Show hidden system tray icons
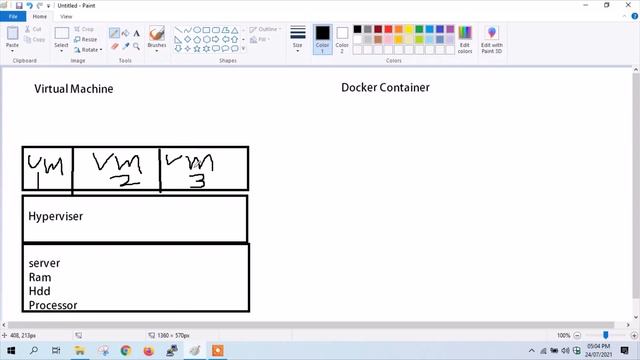The height and width of the screenshot is (360, 640). [x=531, y=351]
